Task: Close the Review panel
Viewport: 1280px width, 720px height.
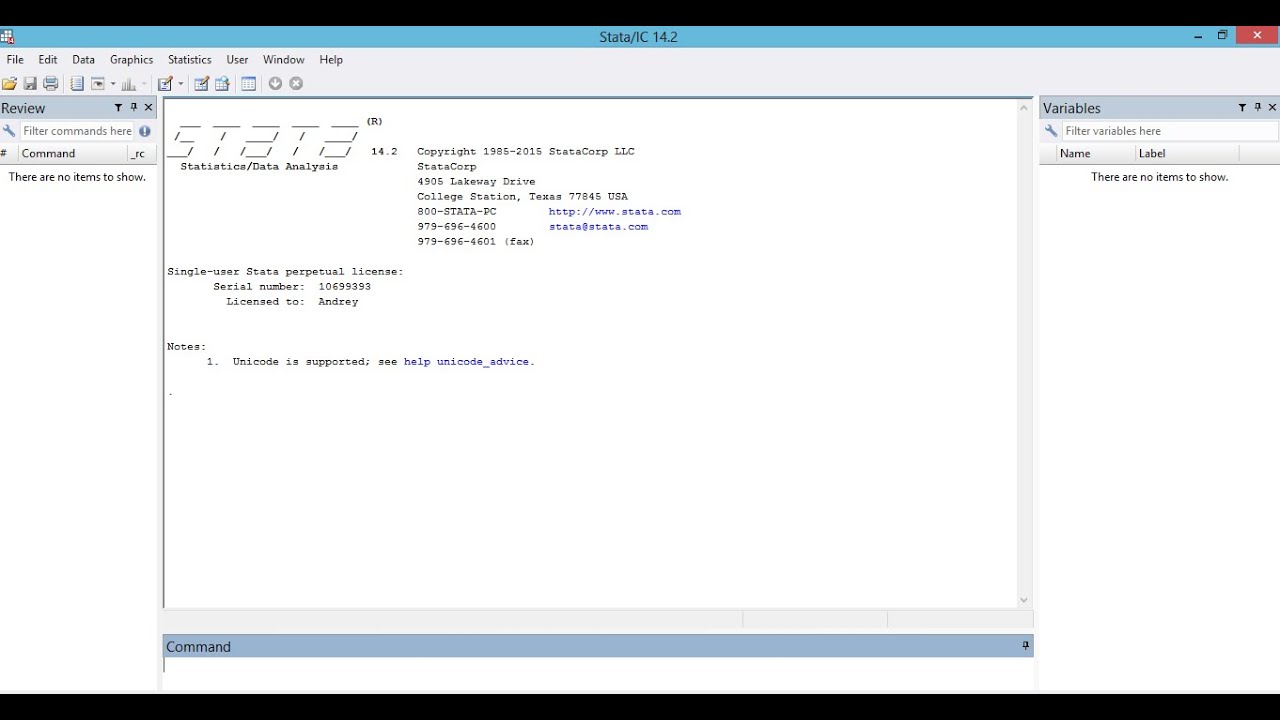Action: 149,108
